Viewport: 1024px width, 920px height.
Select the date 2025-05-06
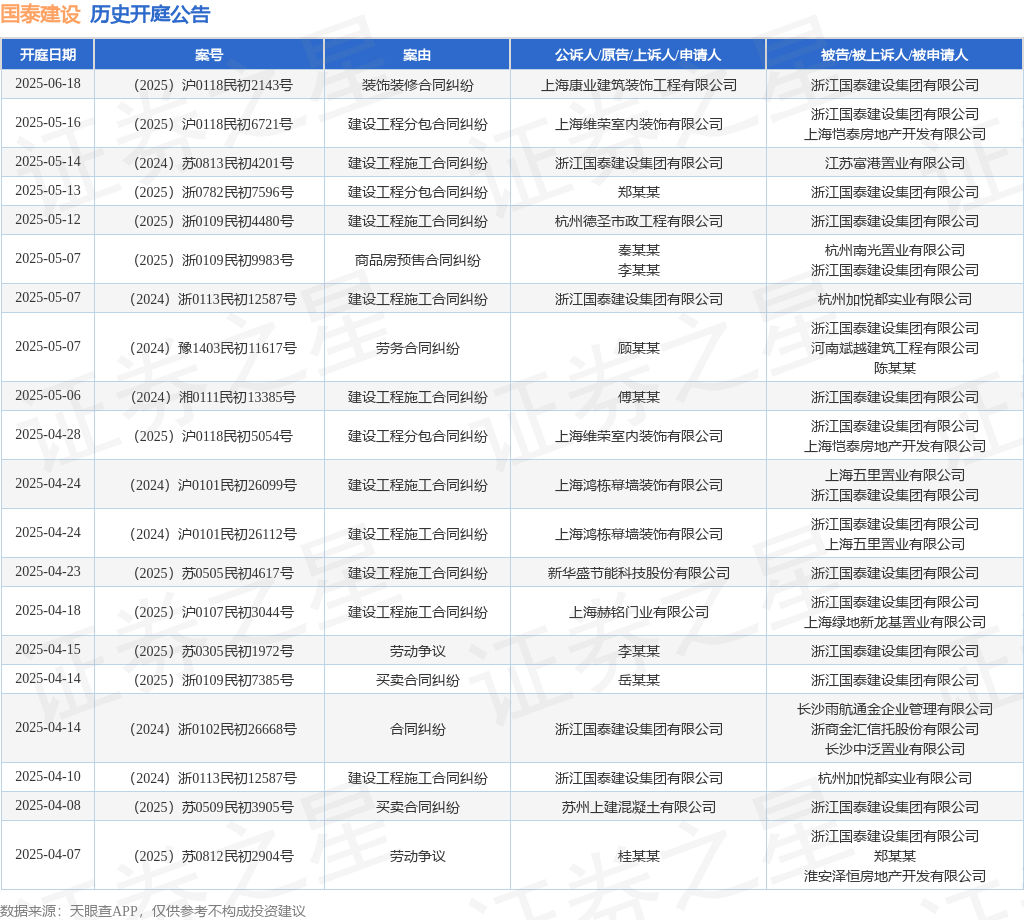pos(48,396)
